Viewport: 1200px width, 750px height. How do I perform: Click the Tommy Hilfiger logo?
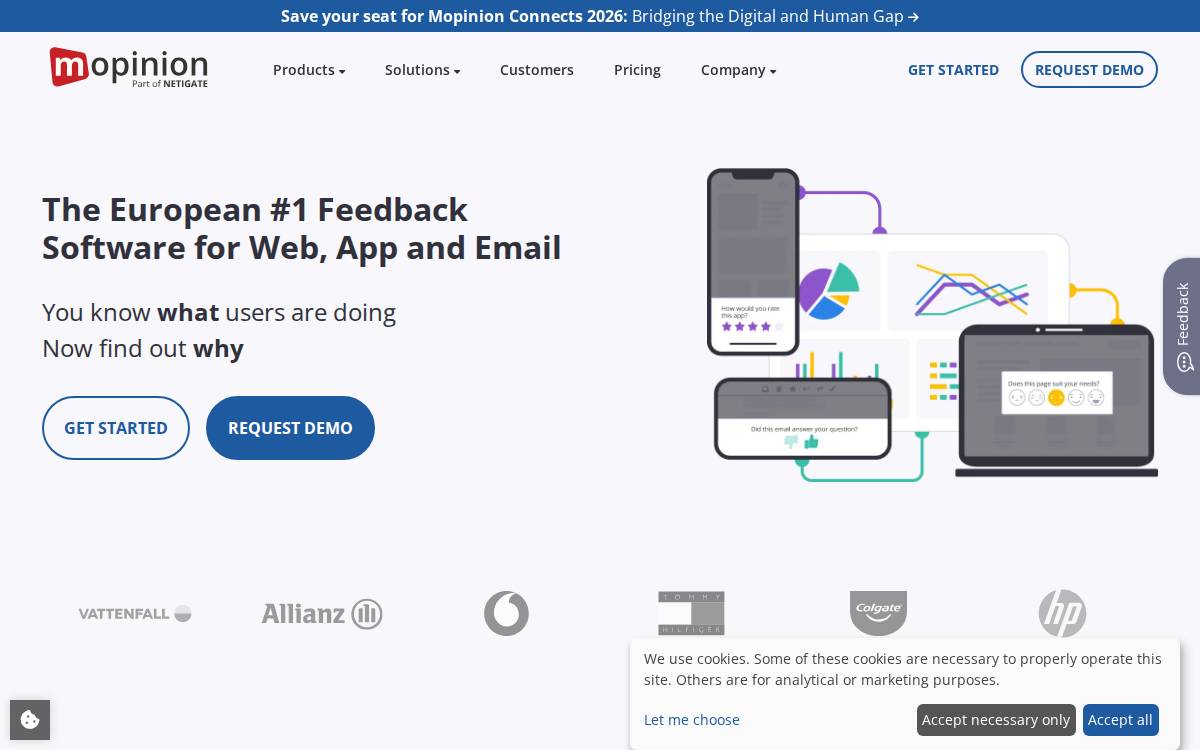[691, 613]
